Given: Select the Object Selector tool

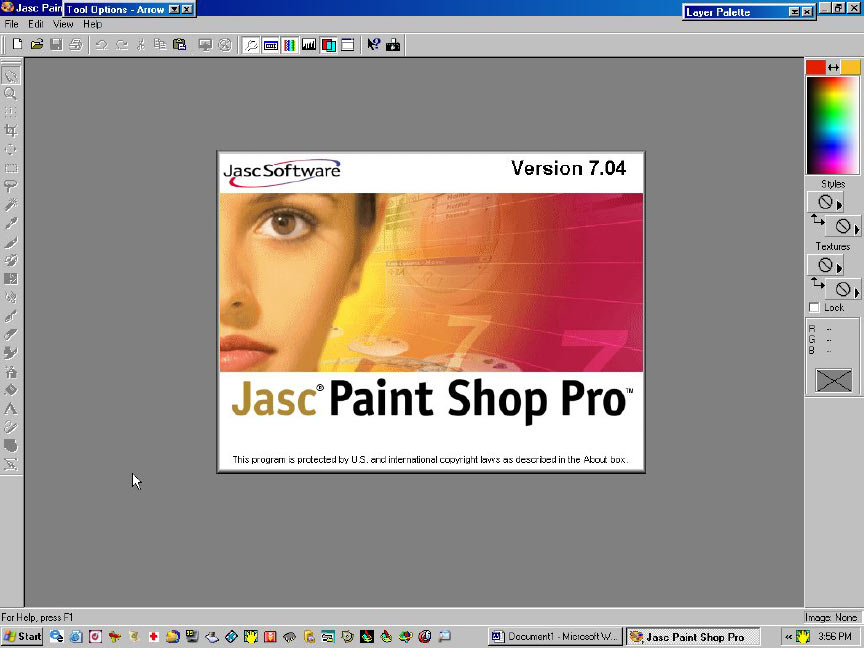Looking at the screenshot, I should tap(10, 465).
